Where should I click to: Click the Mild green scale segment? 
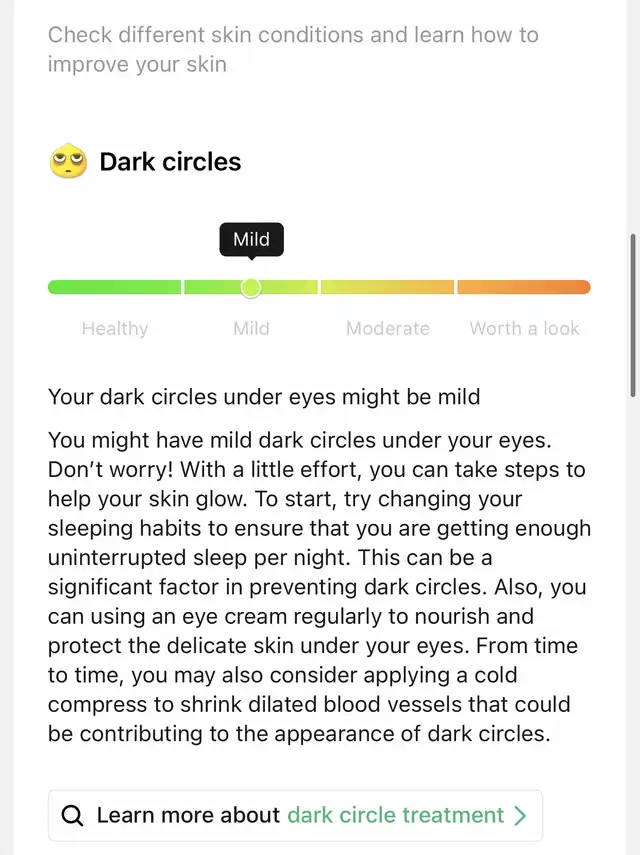[215, 288]
